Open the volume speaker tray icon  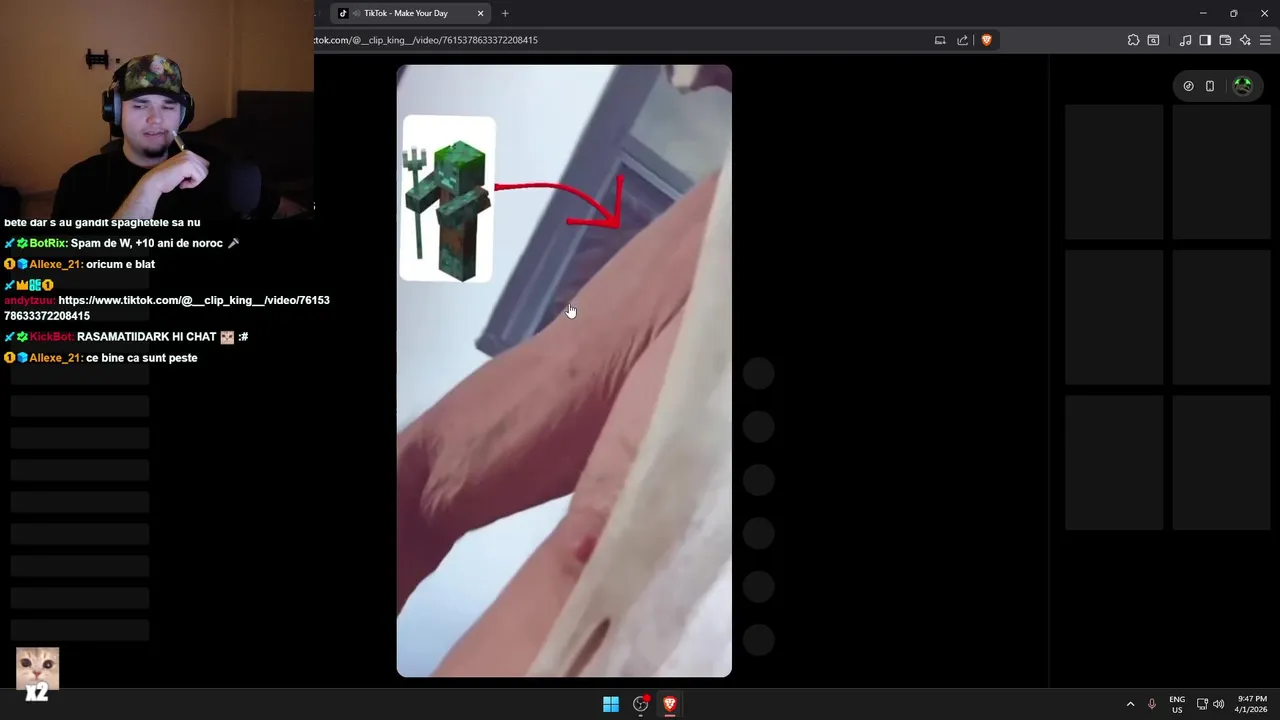pyautogui.click(x=1218, y=704)
